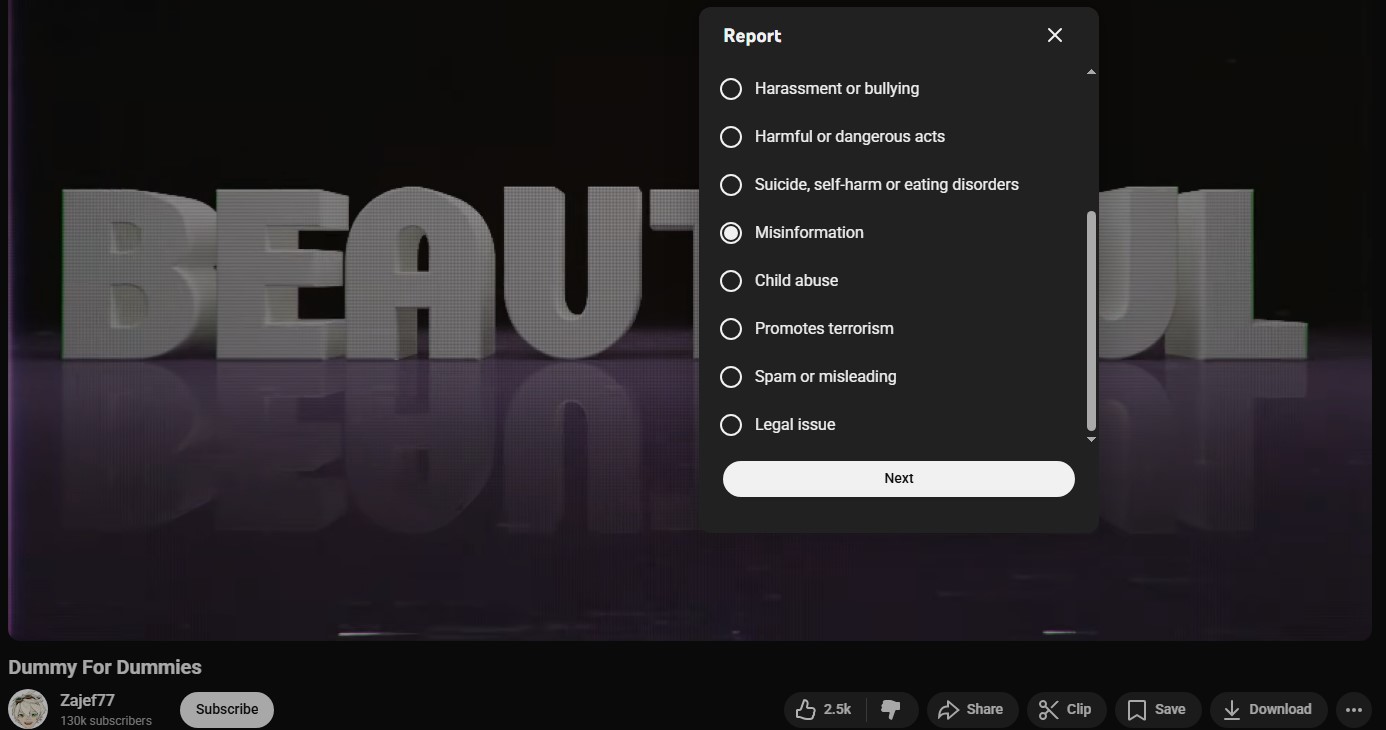1386x730 pixels.
Task: Share the video
Action: click(972, 710)
